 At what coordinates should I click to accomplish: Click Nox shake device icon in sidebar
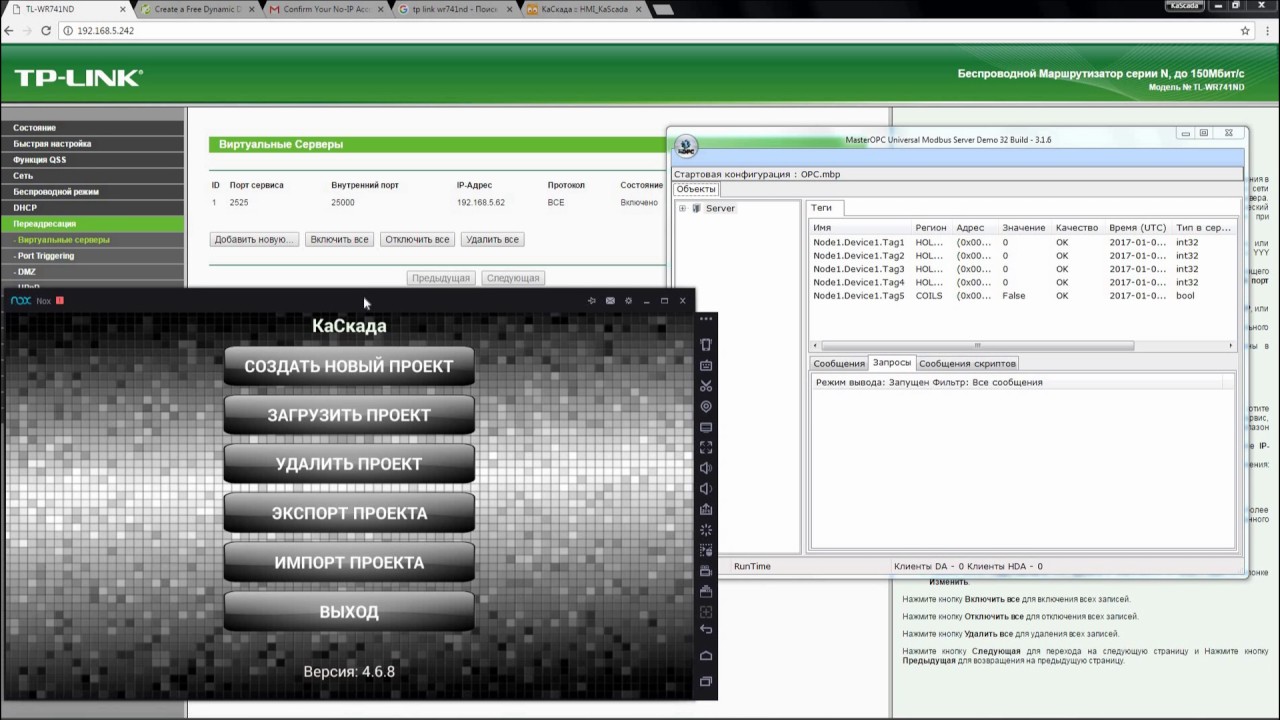[x=706, y=345]
